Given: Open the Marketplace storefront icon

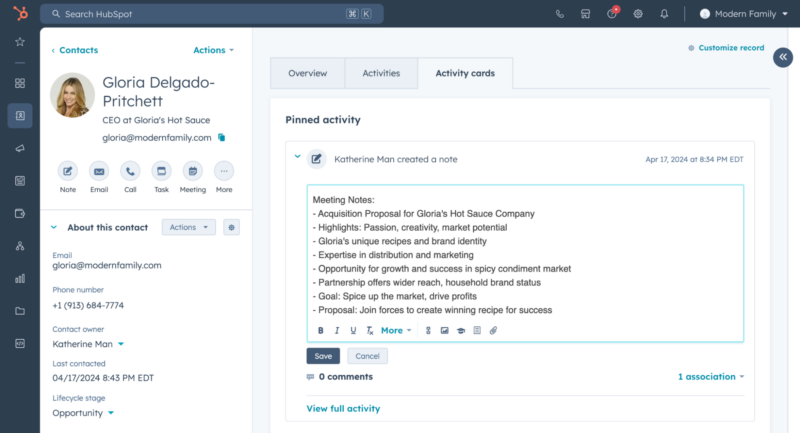Looking at the screenshot, I should click(586, 14).
